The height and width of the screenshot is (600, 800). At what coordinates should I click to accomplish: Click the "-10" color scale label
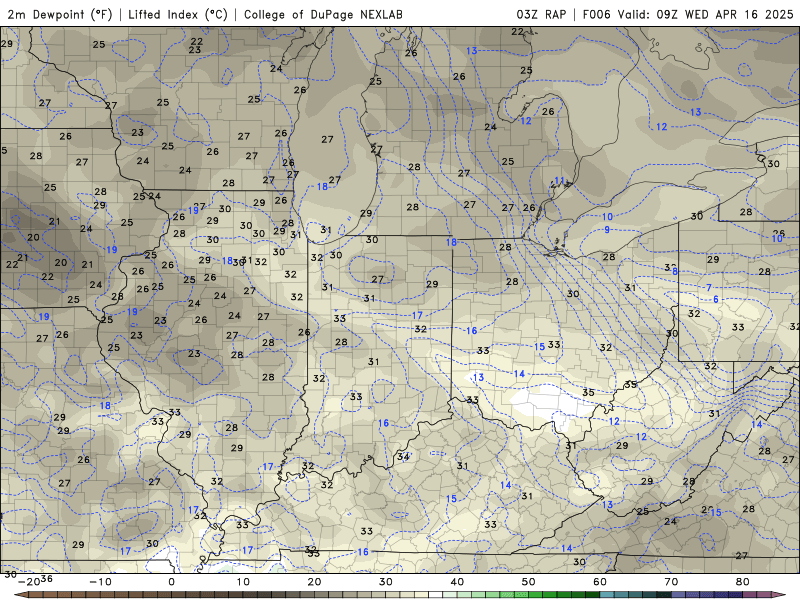point(100,582)
